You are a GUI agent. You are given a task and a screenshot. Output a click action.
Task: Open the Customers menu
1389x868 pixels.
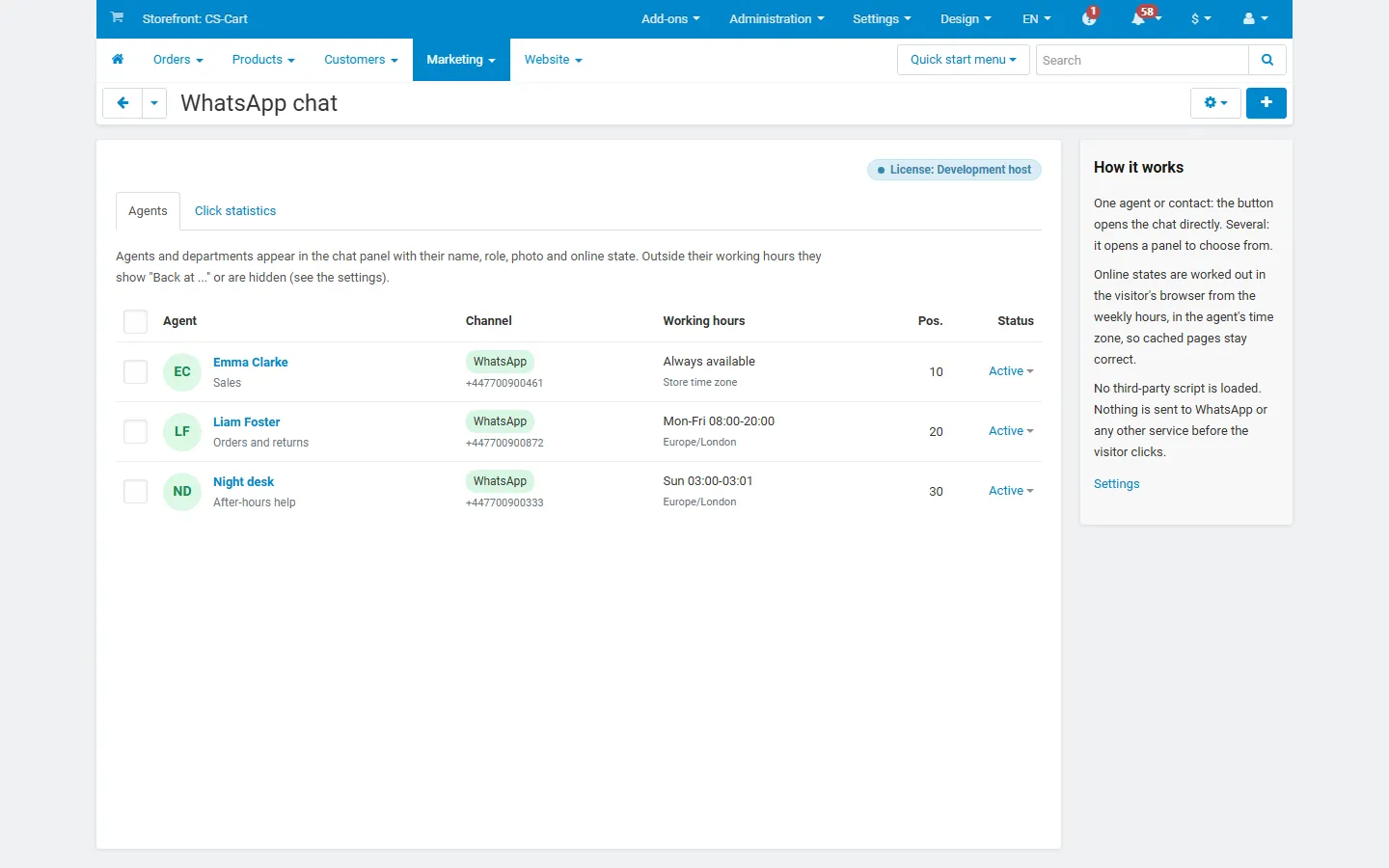(x=361, y=60)
